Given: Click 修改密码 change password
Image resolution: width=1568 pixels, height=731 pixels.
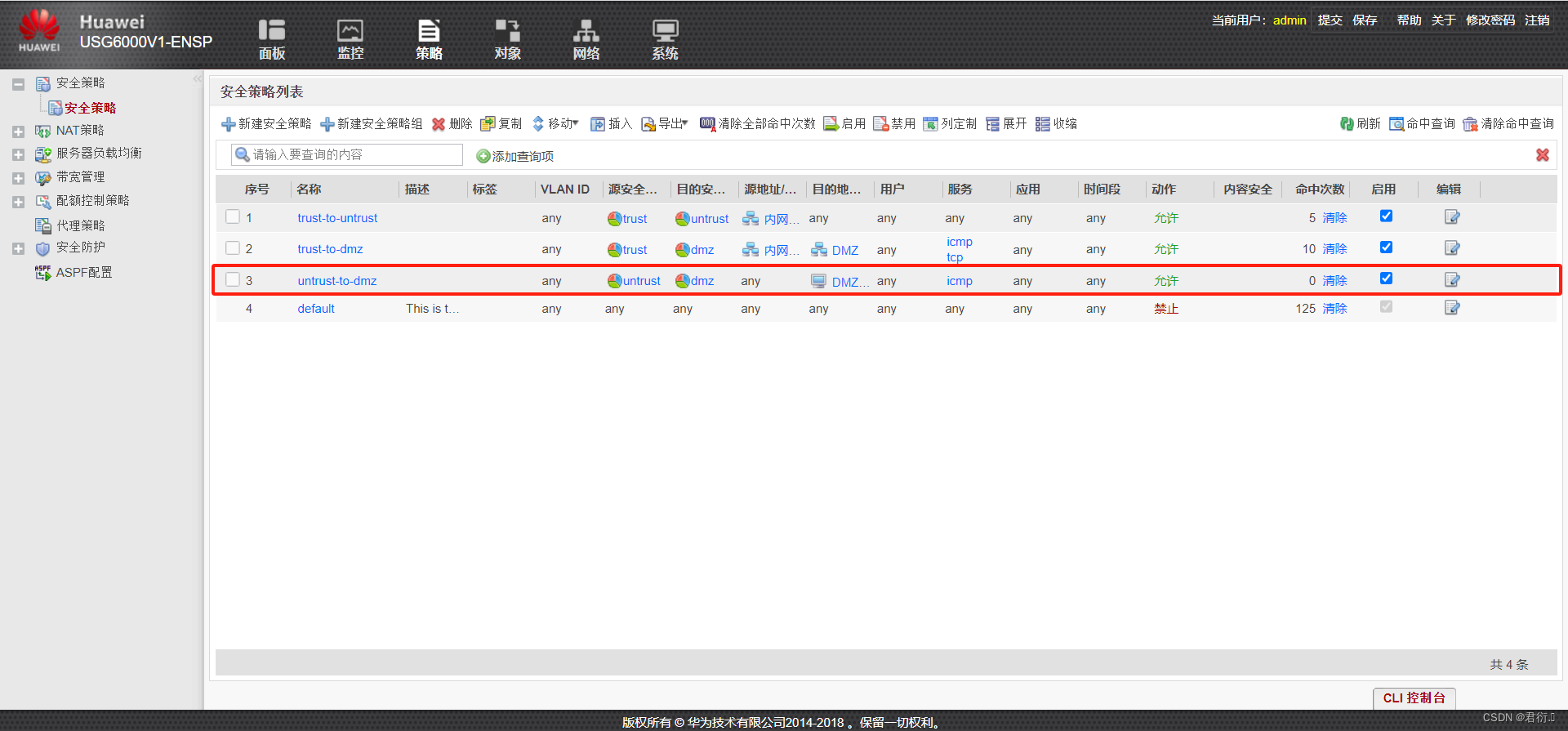Looking at the screenshot, I should (x=1490, y=20).
